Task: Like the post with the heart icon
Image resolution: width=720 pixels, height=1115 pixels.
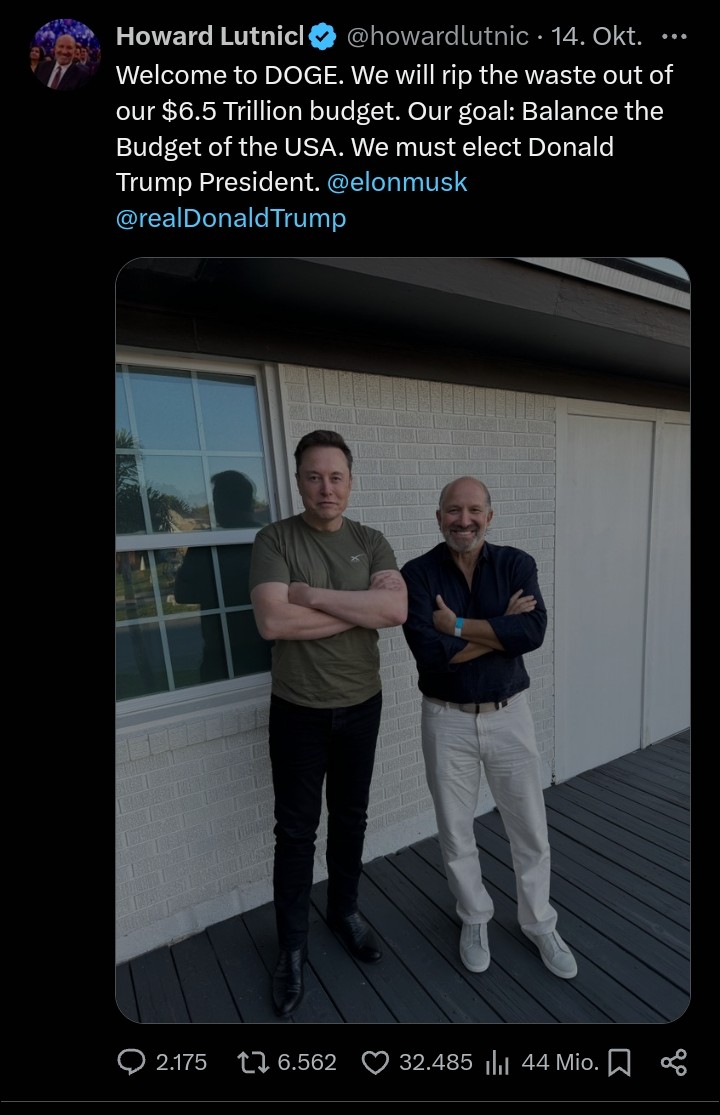Action: coord(375,1062)
